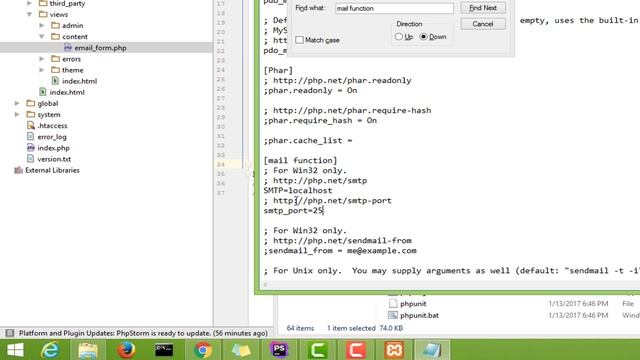The width and height of the screenshot is (640, 360).
Task: Click the 64 items status text
Action: (300, 328)
